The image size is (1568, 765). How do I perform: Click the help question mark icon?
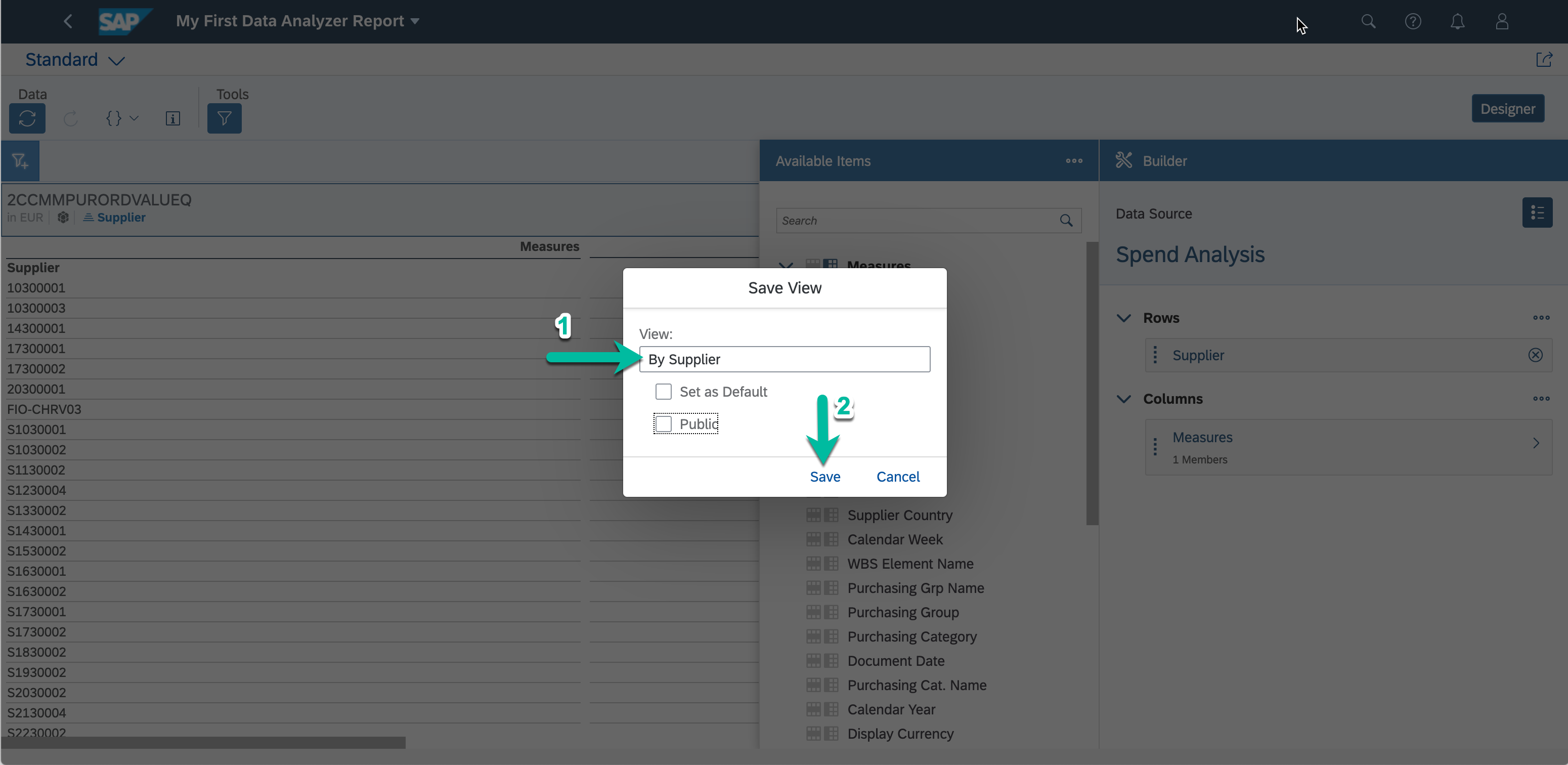1413,22
